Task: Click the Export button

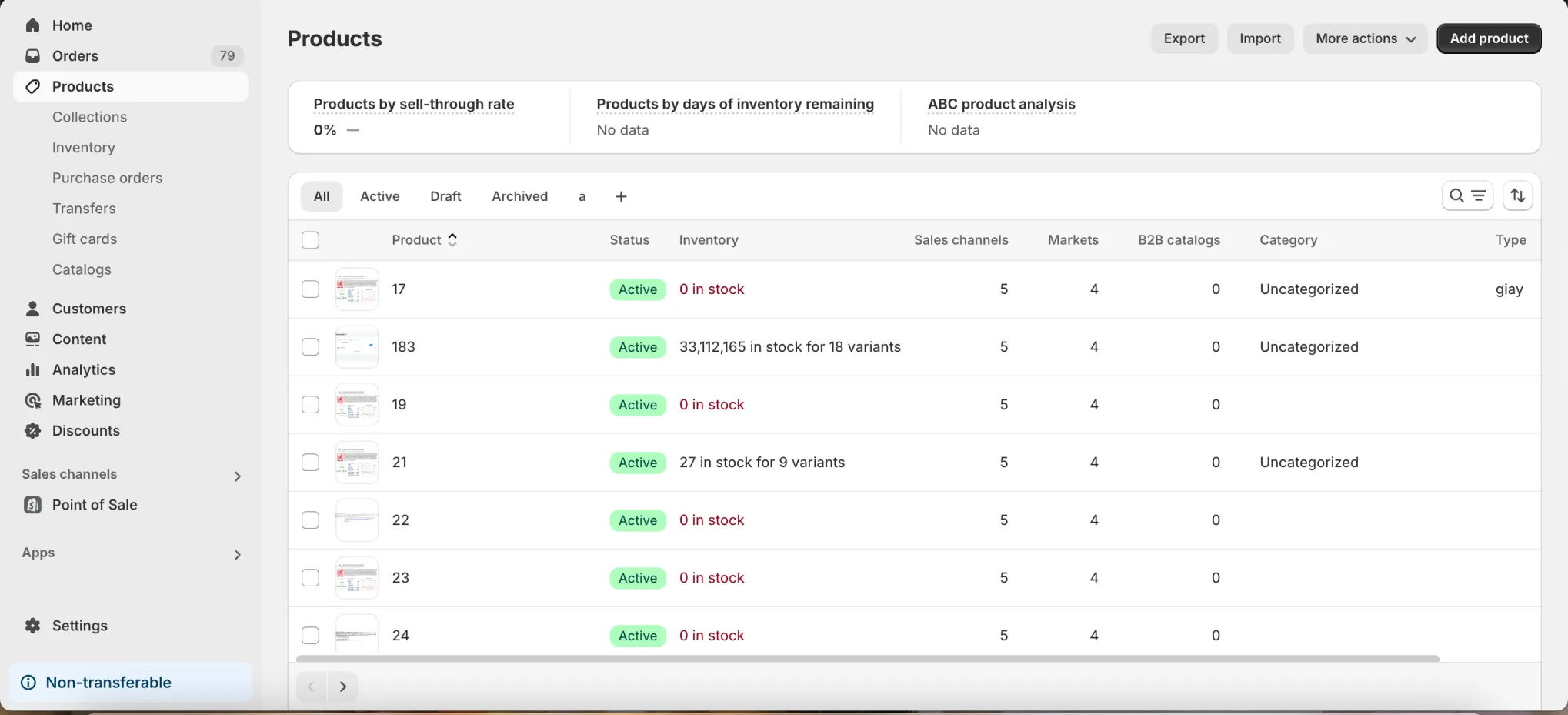Action: [x=1184, y=38]
